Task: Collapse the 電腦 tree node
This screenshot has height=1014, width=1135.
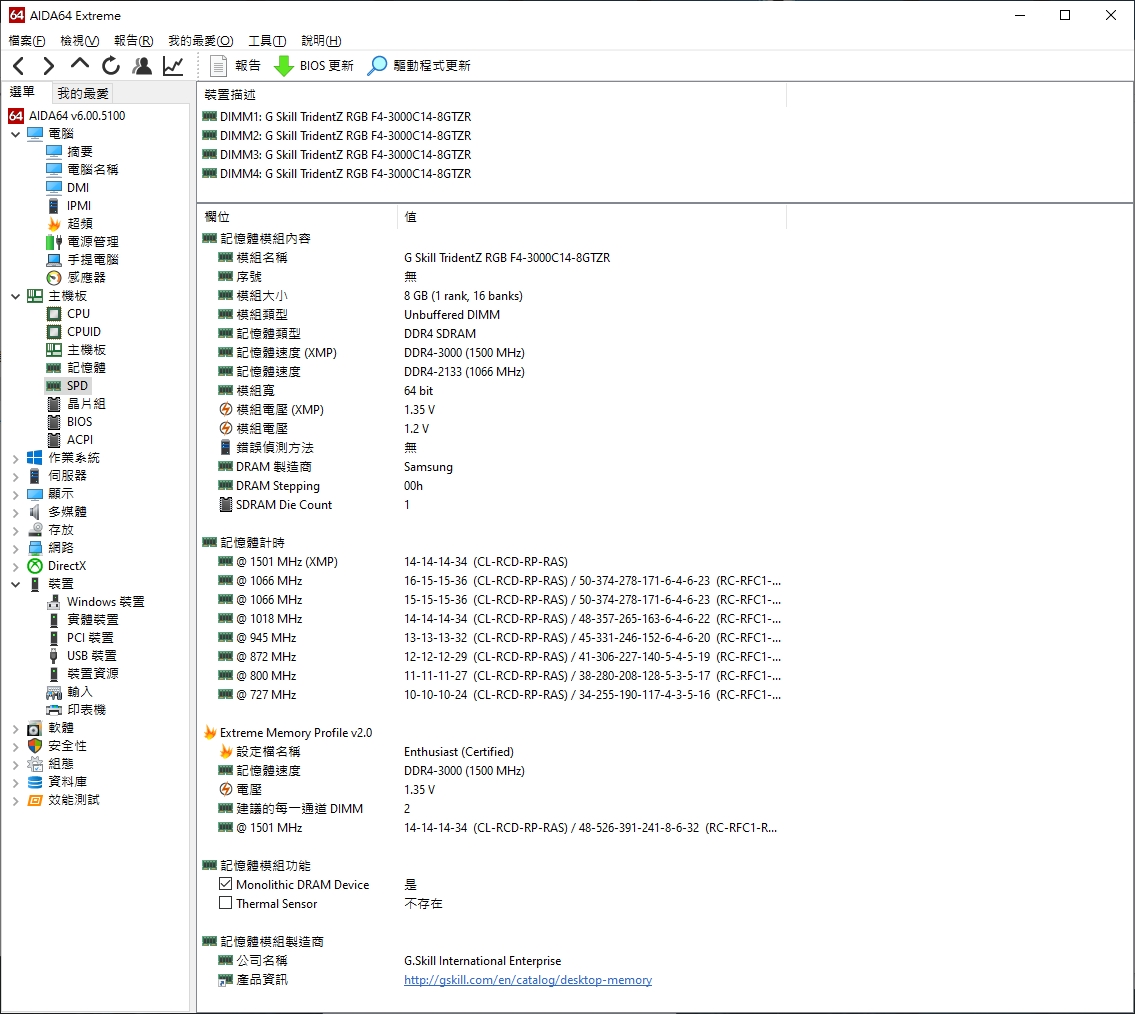Action: (x=15, y=134)
